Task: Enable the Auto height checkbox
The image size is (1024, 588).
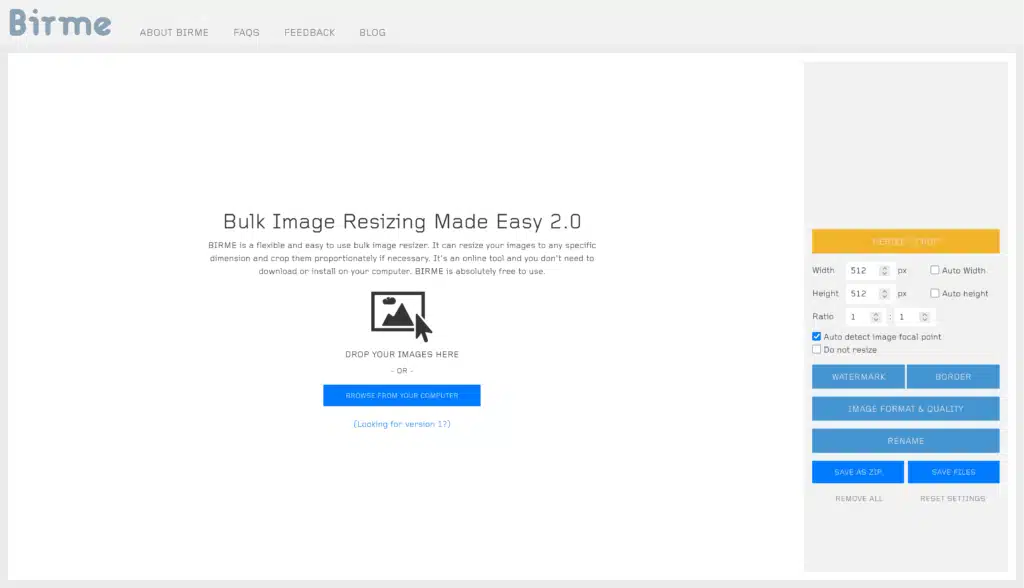Action: (x=935, y=293)
